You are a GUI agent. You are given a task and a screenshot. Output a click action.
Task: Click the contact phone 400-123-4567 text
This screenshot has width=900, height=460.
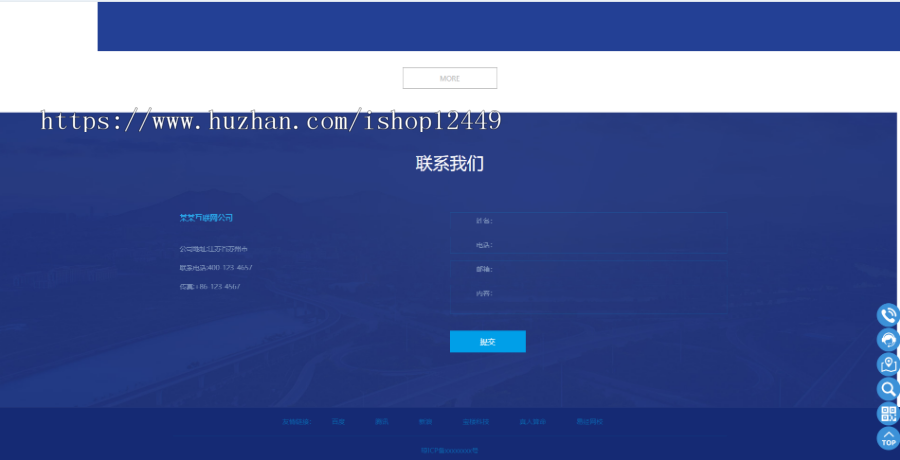(x=216, y=268)
